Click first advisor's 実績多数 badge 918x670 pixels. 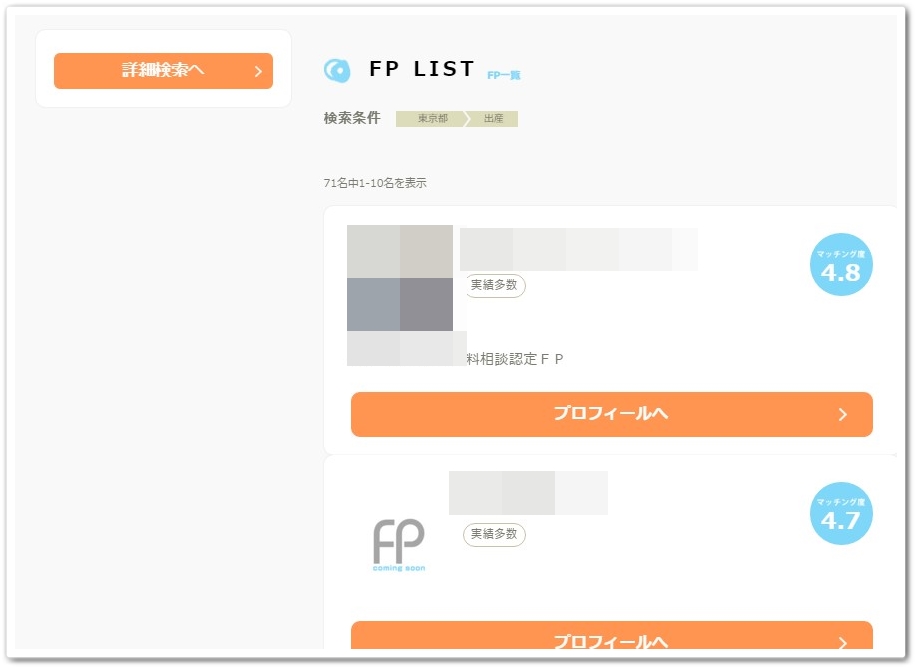495,285
